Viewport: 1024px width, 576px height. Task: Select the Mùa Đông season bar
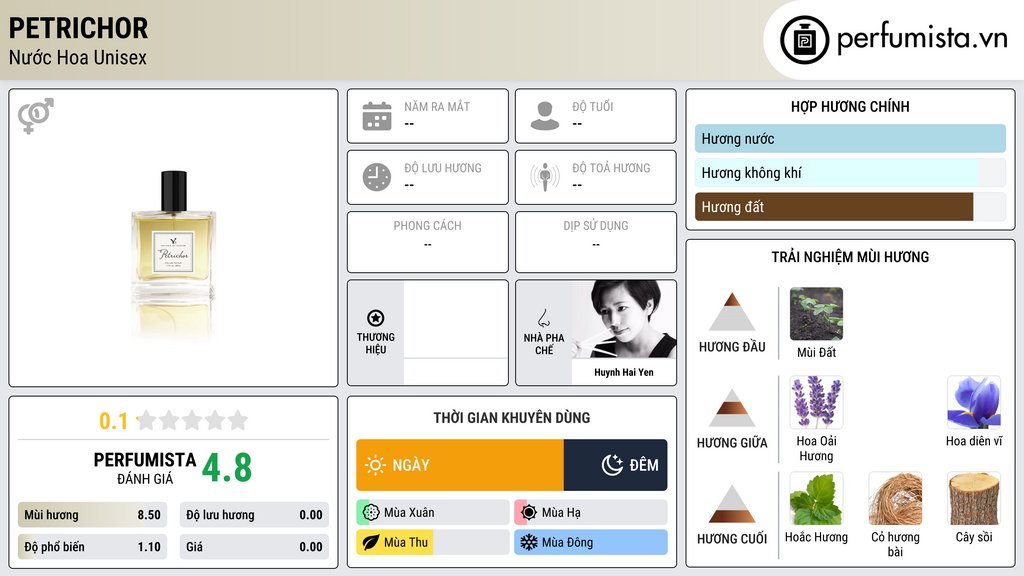tap(590, 542)
